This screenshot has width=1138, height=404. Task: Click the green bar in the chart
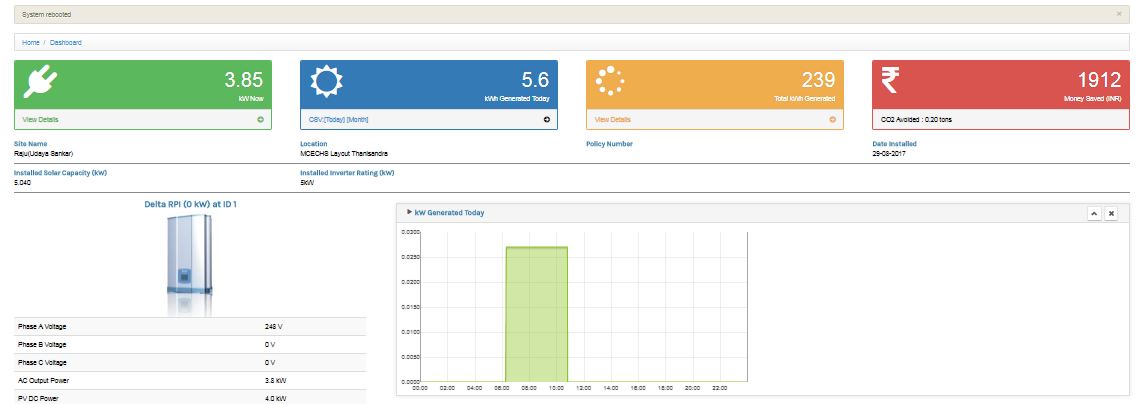536,314
